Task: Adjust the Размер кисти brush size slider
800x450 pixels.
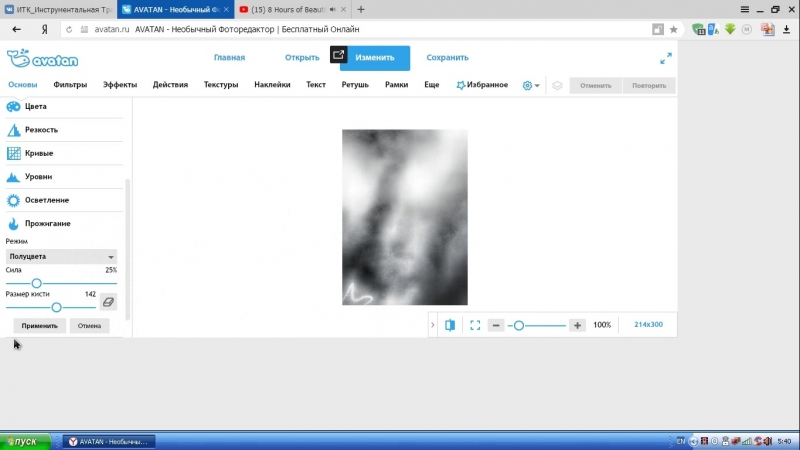Action: (56, 307)
